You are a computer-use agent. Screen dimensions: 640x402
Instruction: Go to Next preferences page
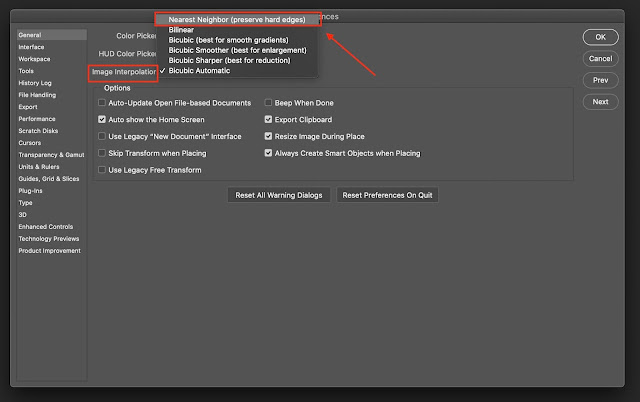coord(599,101)
